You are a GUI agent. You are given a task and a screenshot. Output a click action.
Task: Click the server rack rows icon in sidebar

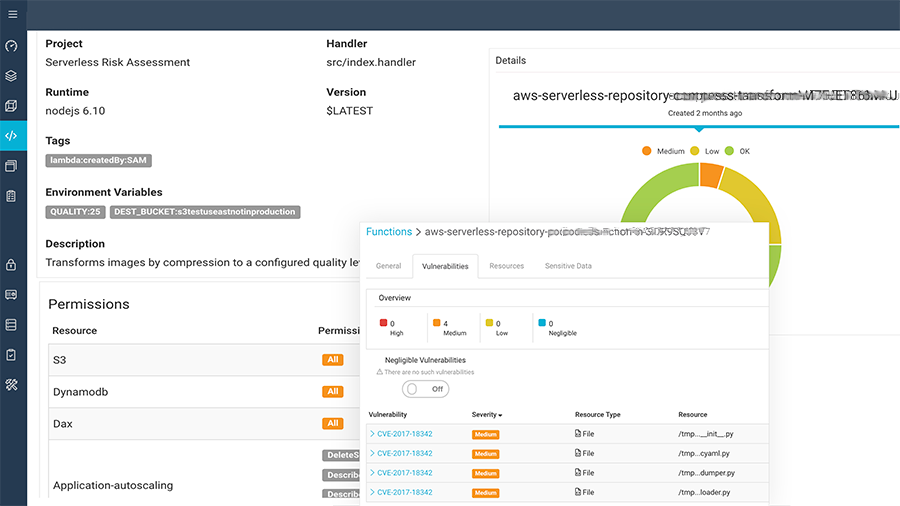point(11,325)
